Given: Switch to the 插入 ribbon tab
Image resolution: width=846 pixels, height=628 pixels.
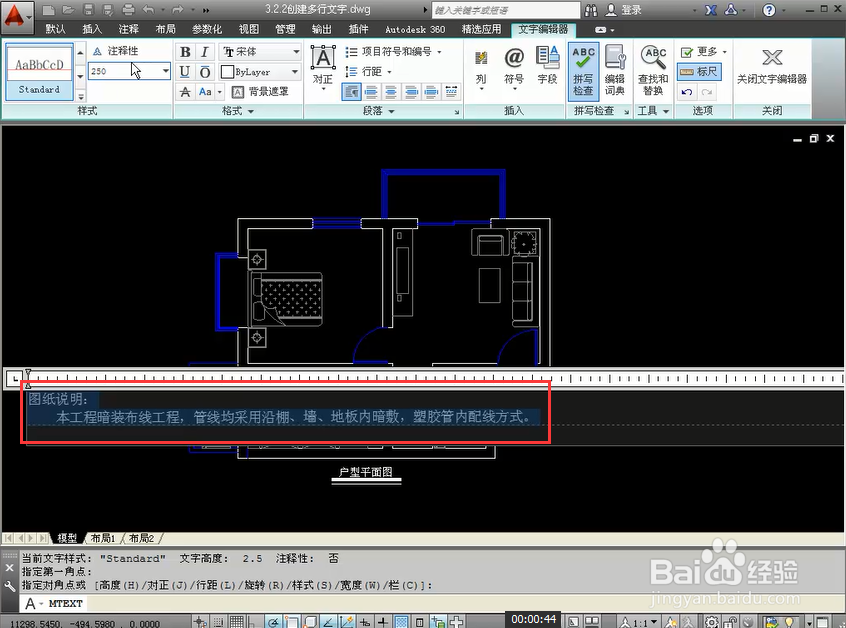Looking at the screenshot, I should point(91,29).
